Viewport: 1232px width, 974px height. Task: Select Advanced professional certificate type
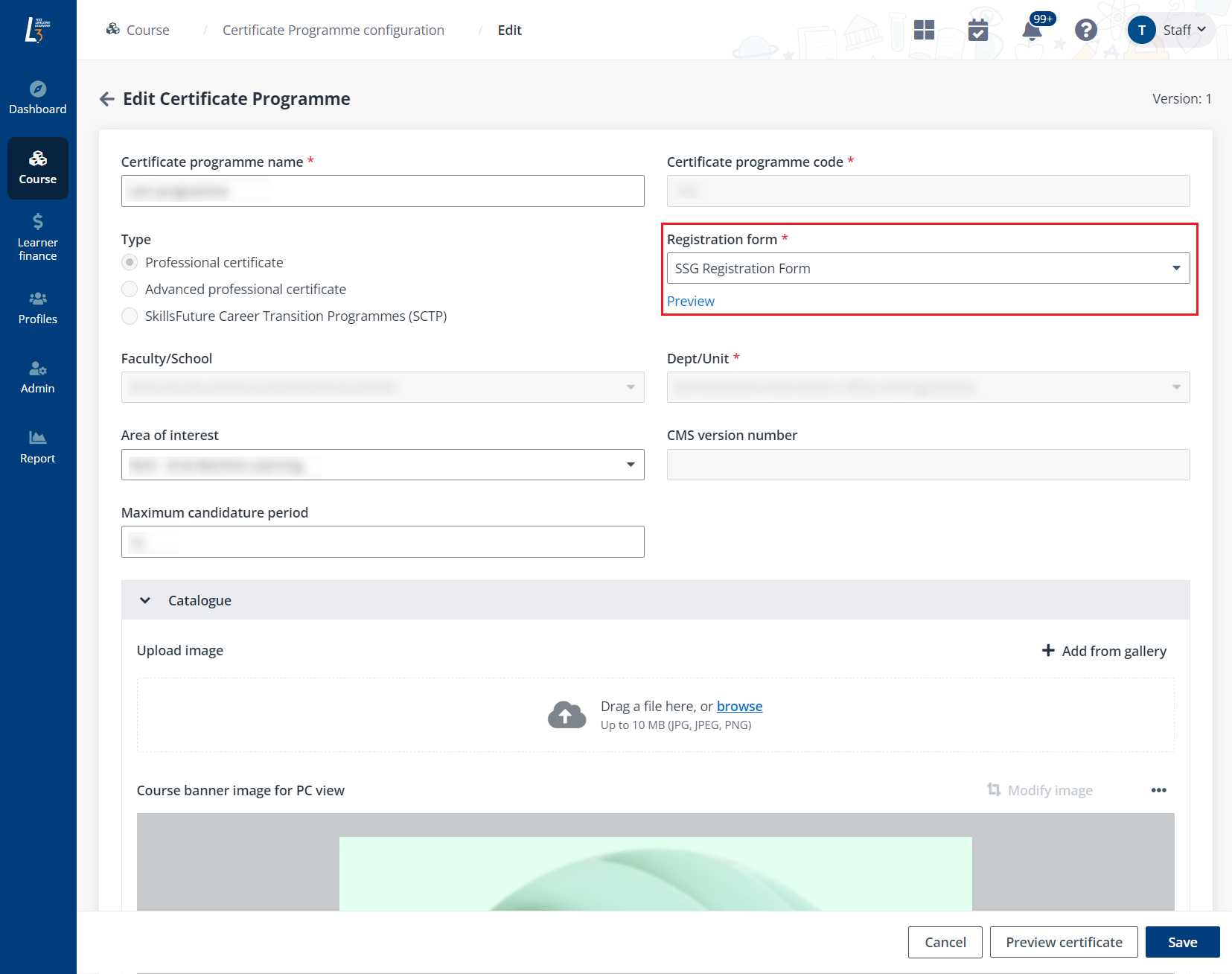click(130, 290)
